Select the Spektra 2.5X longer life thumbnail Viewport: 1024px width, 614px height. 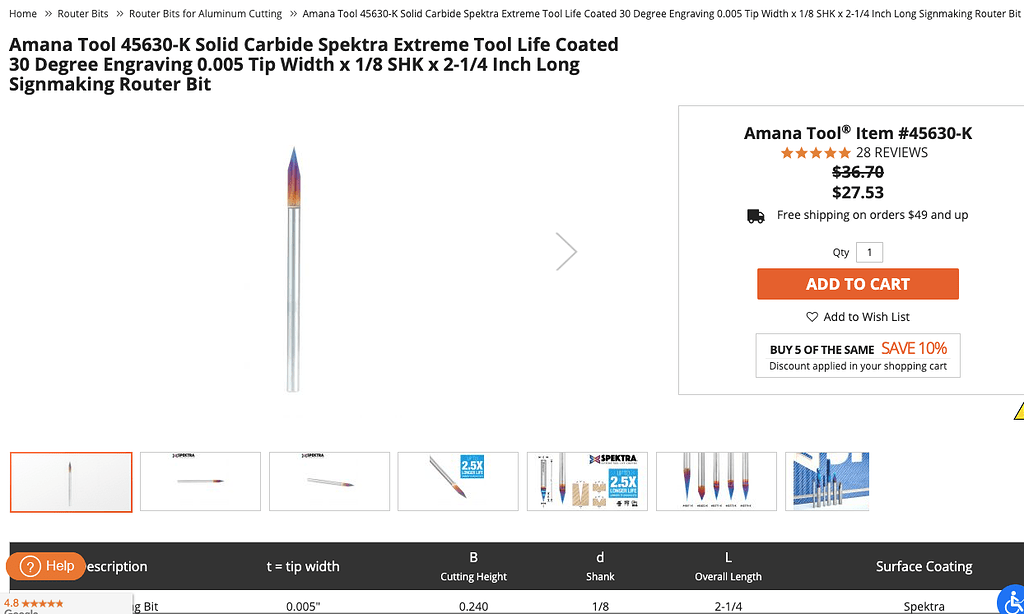[587, 481]
